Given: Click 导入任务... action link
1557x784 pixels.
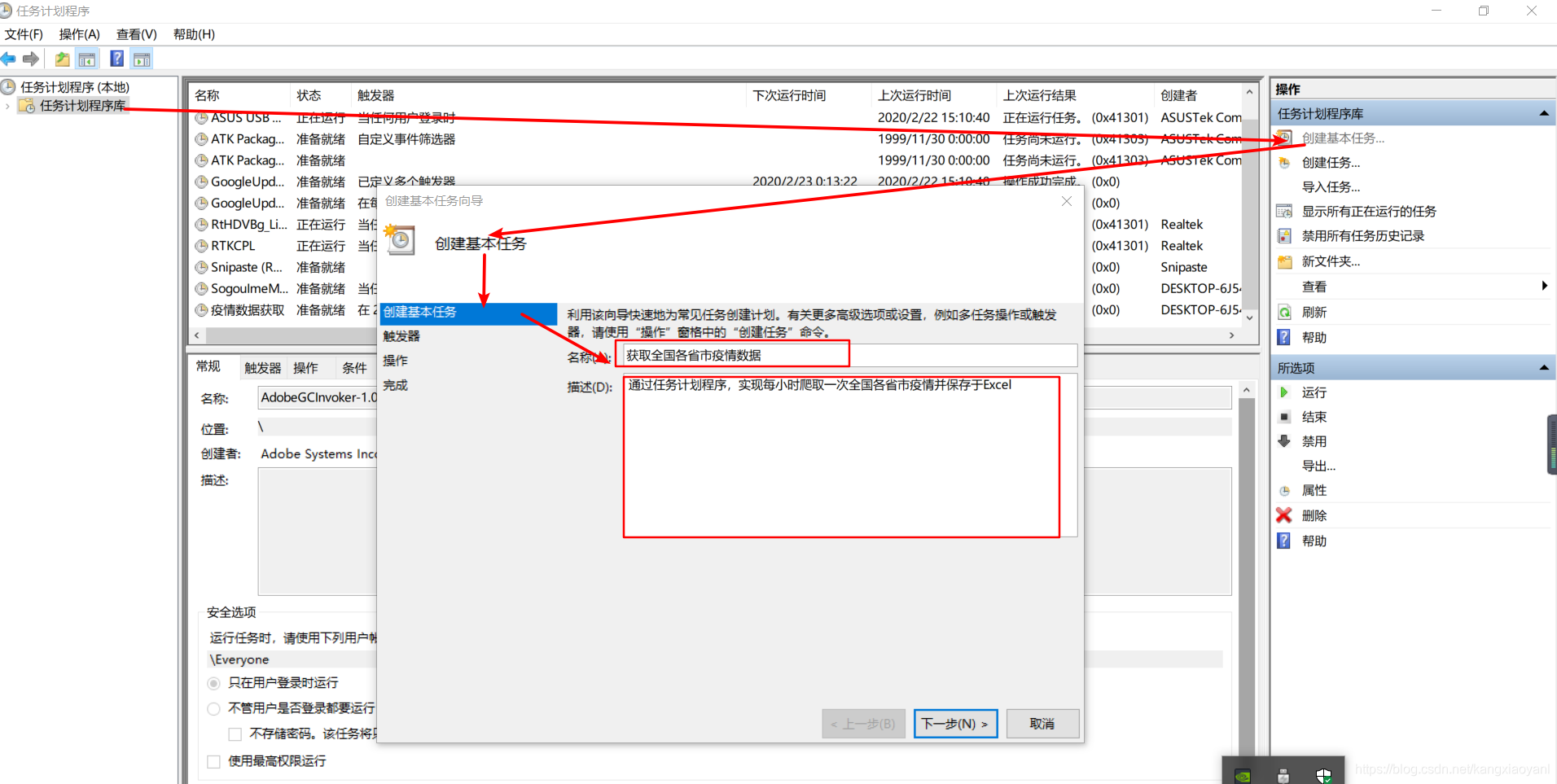Looking at the screenshot, I should click(1331, 187).
